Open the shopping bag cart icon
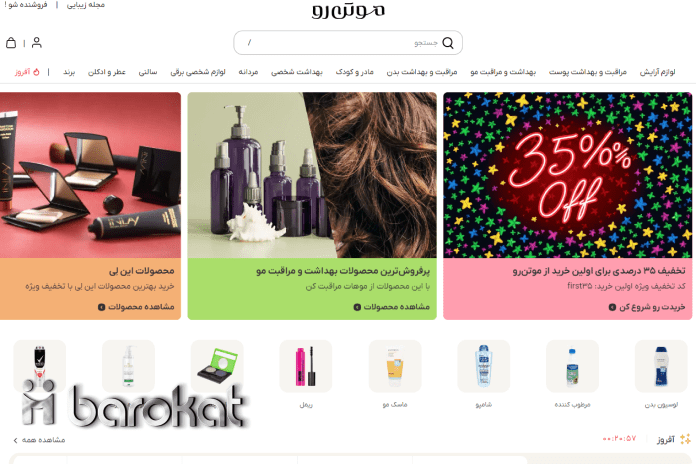 coord(11,43)
